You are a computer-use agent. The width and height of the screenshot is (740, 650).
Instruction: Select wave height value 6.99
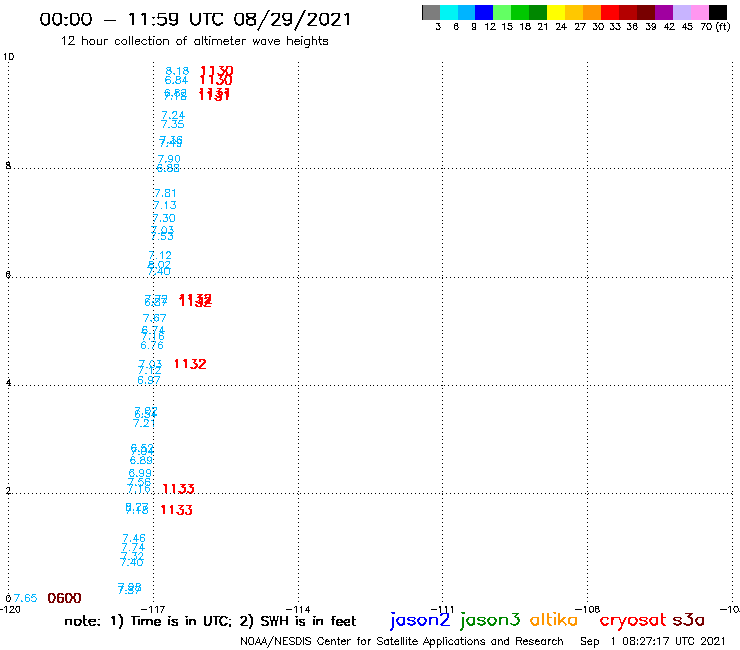(x=140, y=473)
